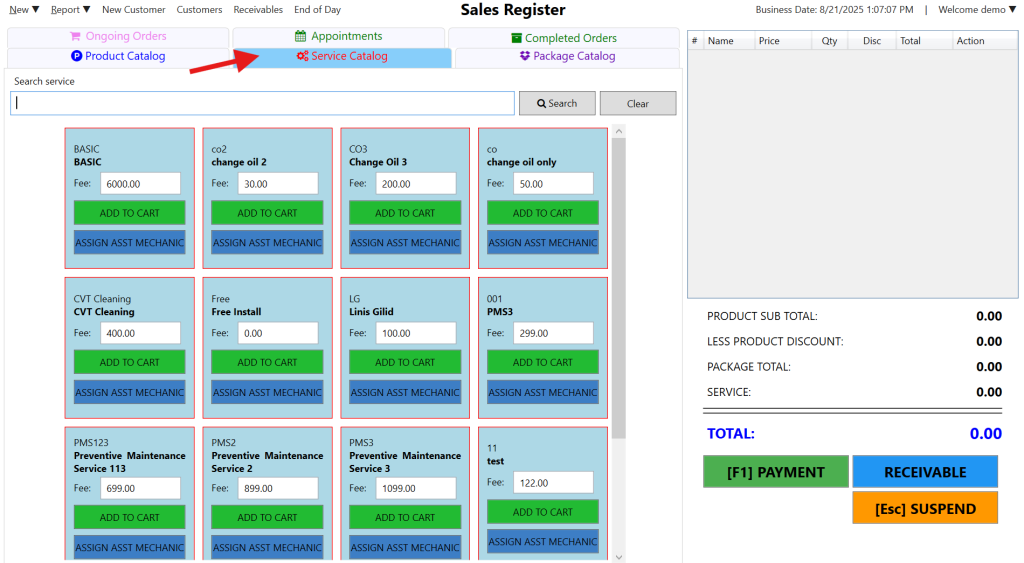The width and height of the screenshot is (1024, 563).
Task: Switch to the Package Catalog tab
Action: click(567, 56)
